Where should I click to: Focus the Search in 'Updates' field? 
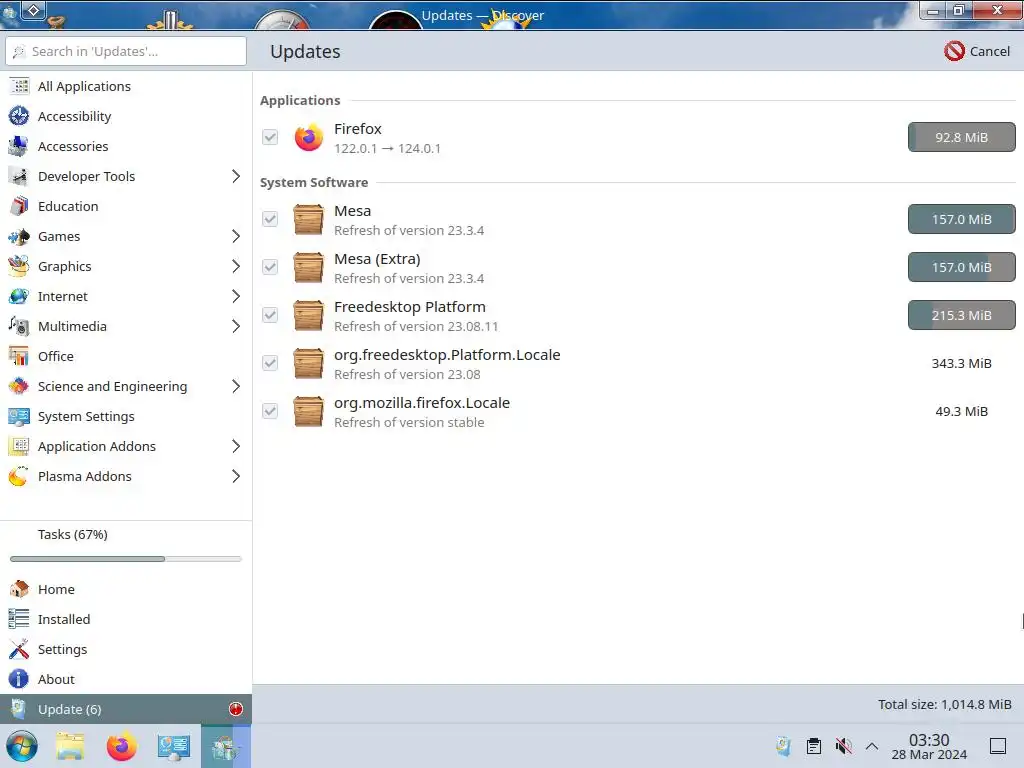pos(126,51)
